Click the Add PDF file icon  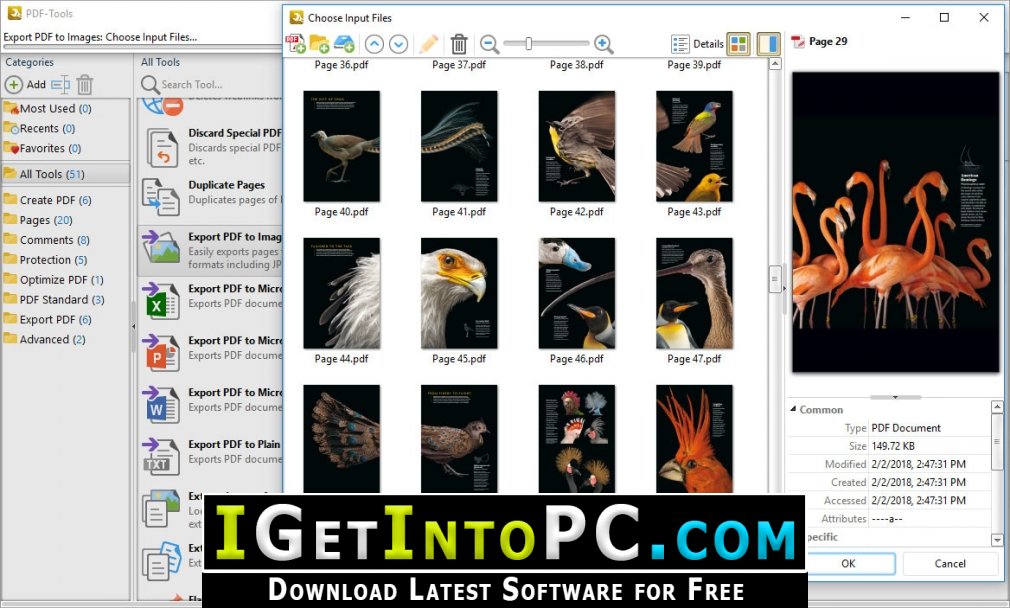tap(296, 44)
